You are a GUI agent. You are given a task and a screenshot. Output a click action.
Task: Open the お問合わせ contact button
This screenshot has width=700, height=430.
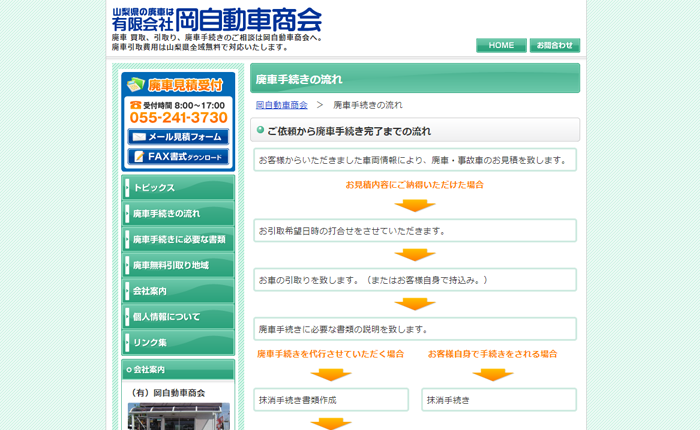tap(554, 45)
